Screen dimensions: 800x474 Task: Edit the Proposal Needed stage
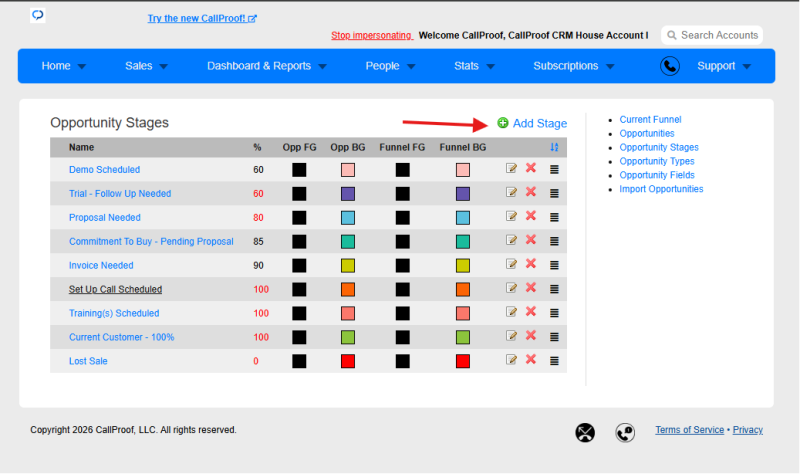pyautogui.click(x=511, y=216)
